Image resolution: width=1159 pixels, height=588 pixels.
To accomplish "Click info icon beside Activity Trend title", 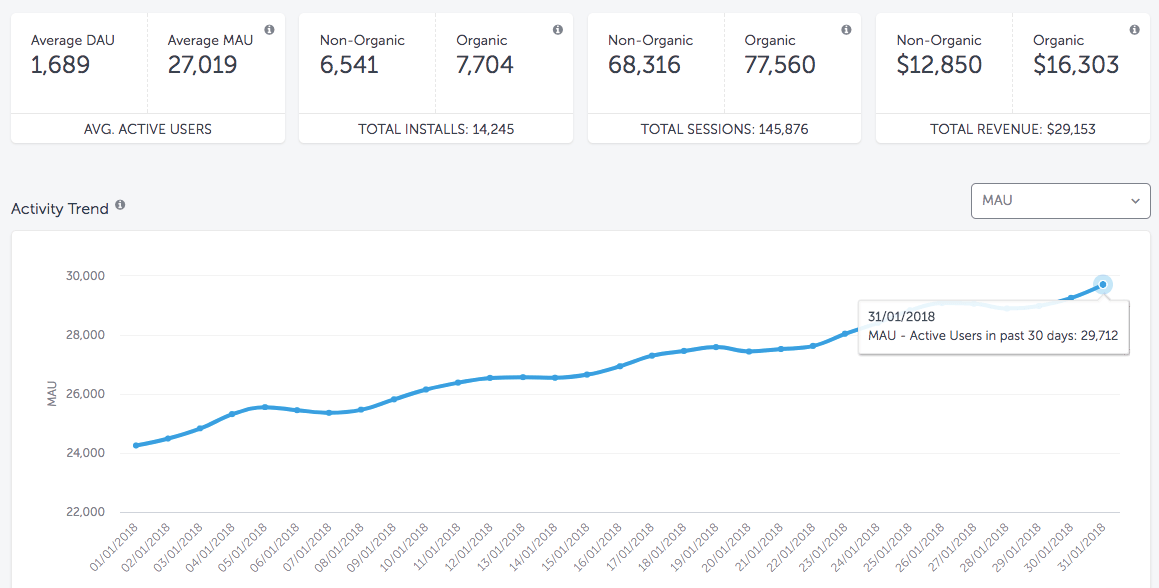I will (x=120, y=205).
